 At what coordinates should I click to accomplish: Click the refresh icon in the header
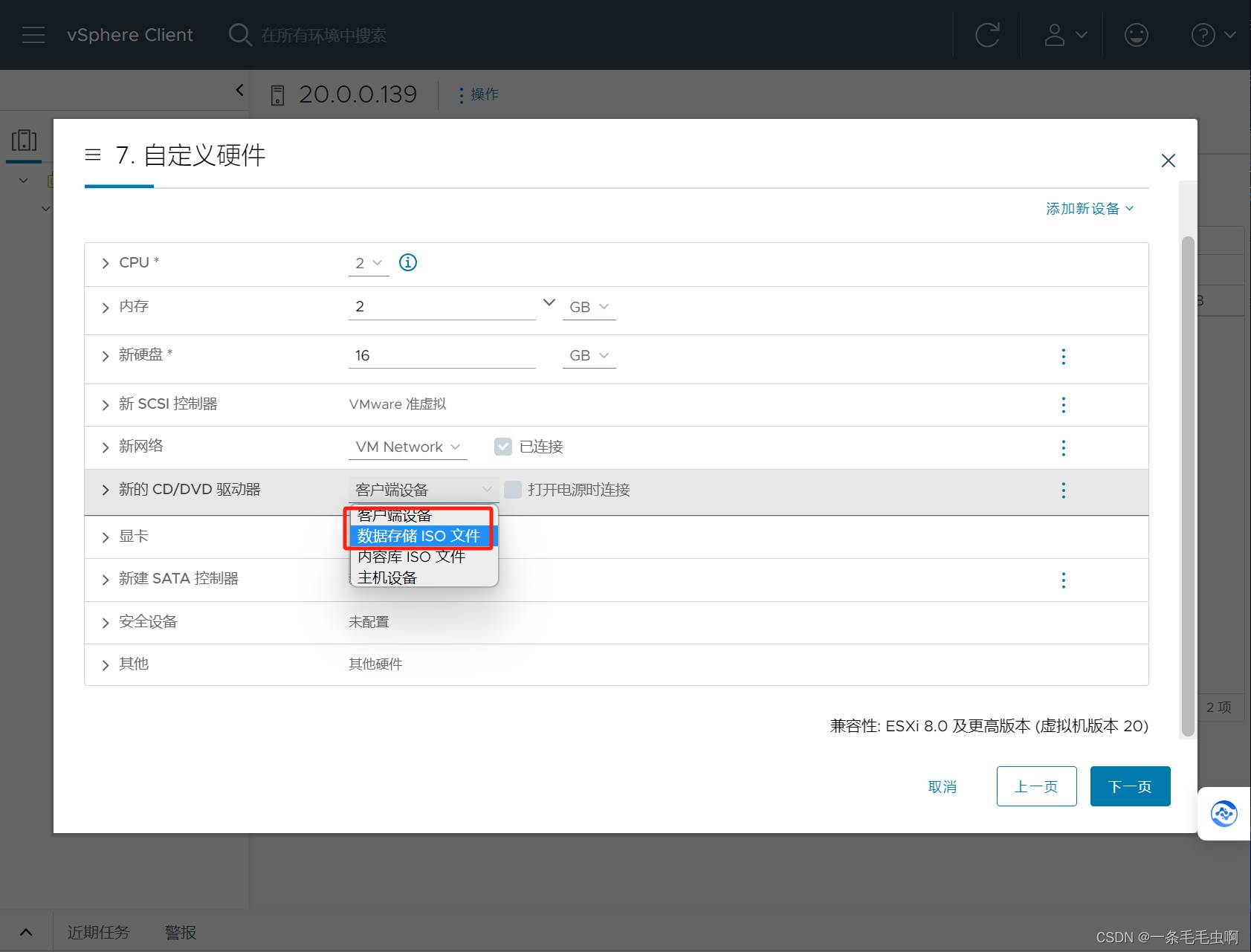pyautogui.click(x=987, y=35)
